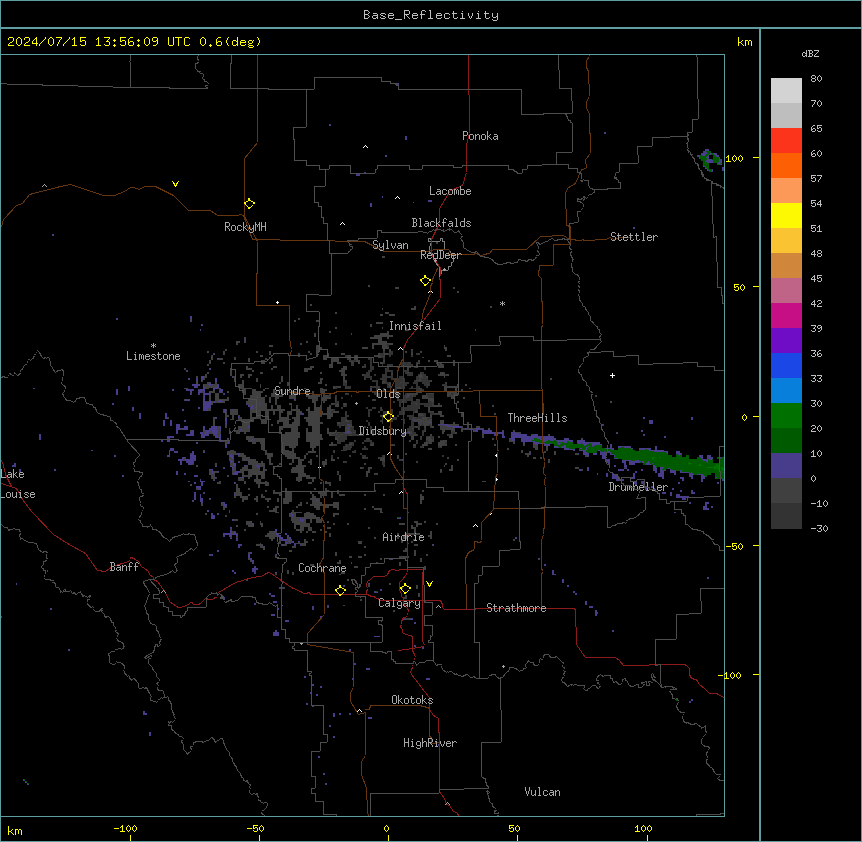Pick the orange 57-60 dBZ legend swatch
Image resolution: width=862 pixels, height=842 pixels.
coord(786,166)
